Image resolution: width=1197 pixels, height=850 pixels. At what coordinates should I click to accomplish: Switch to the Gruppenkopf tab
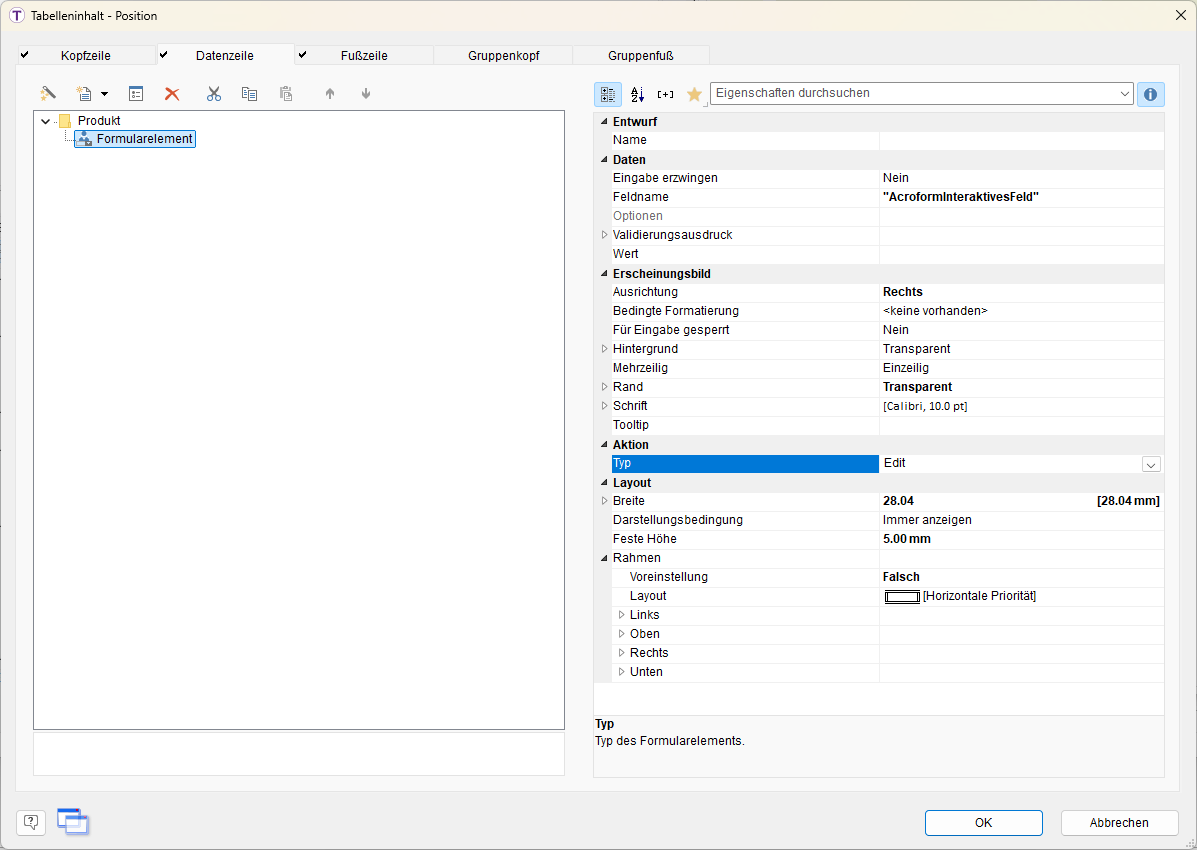(x=504, y=56)
